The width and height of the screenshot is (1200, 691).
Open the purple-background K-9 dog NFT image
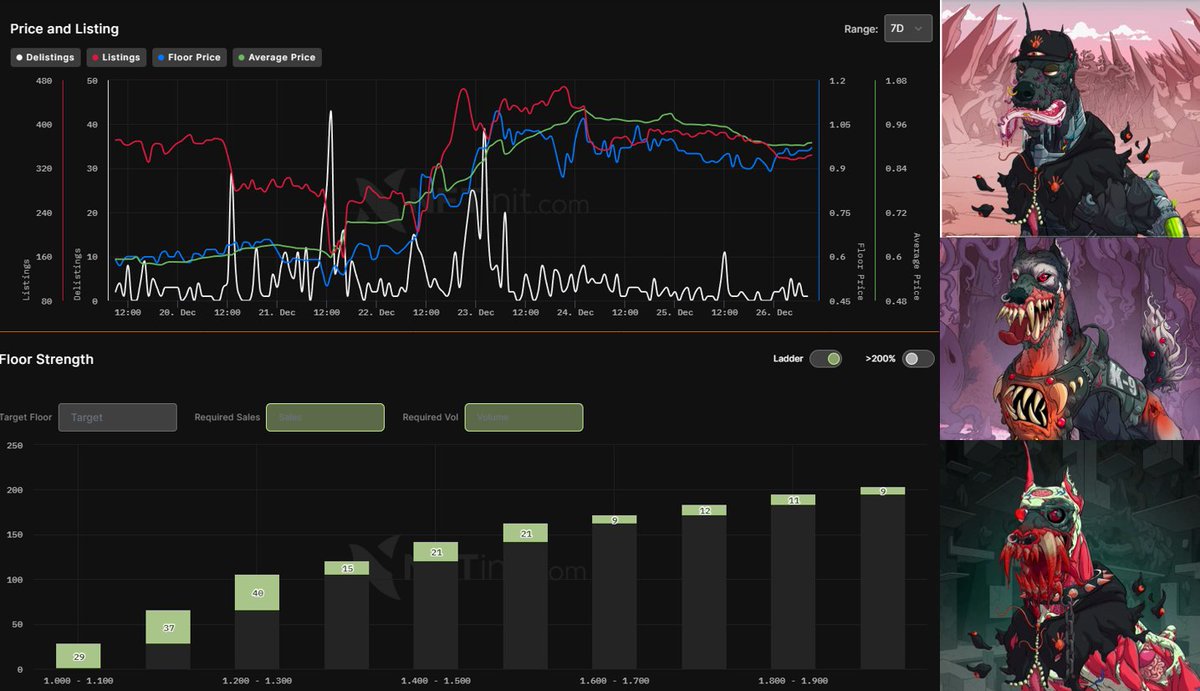[x=1070, y=339]
